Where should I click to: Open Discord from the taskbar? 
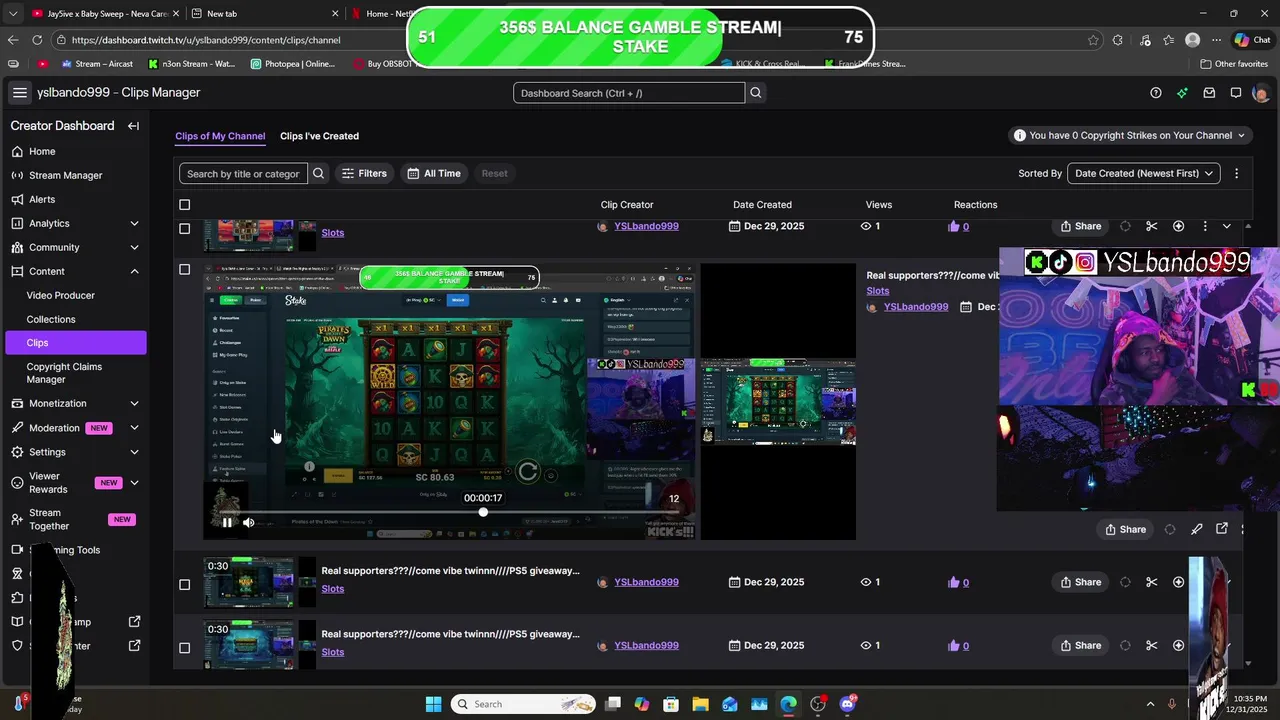848,704
